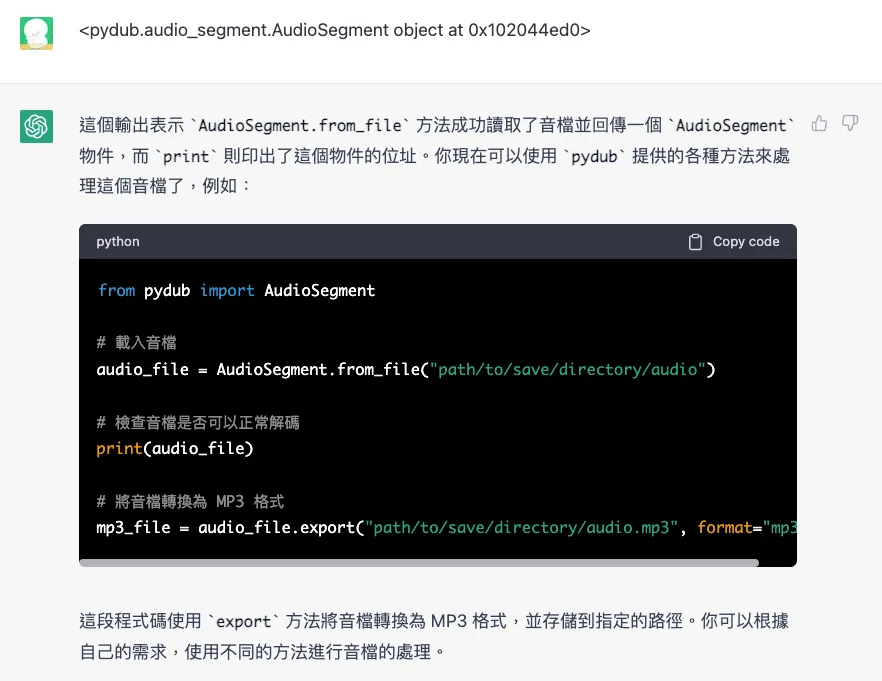
Task: Click the clipboard icon in code header
Action: click(x=695, y=242)
